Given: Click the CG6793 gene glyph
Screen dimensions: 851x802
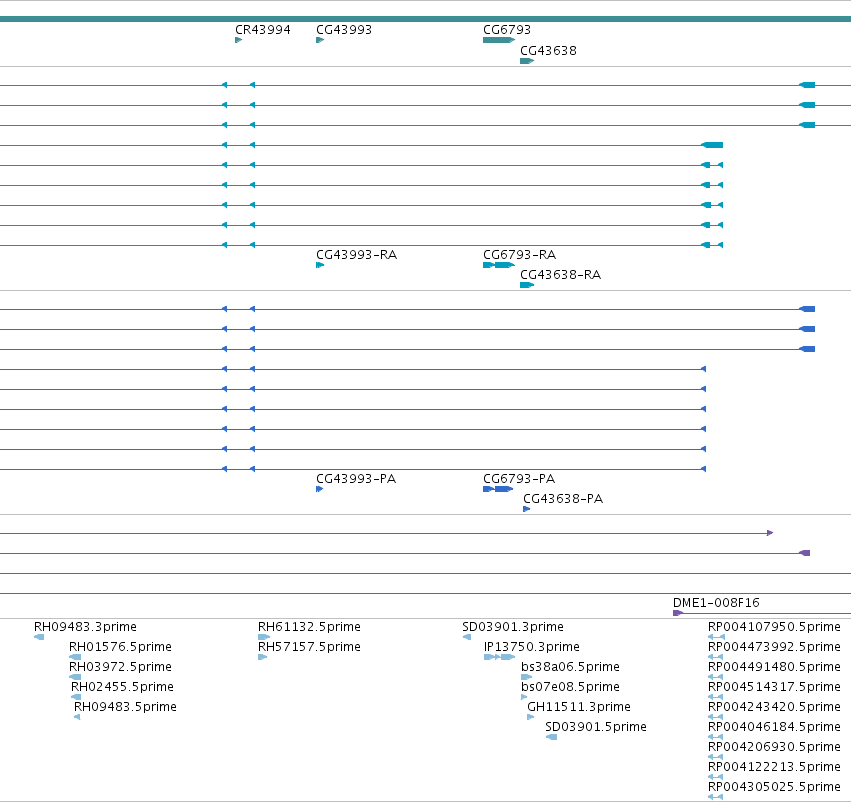Looking at the screenshot, I should pos(499,40).
